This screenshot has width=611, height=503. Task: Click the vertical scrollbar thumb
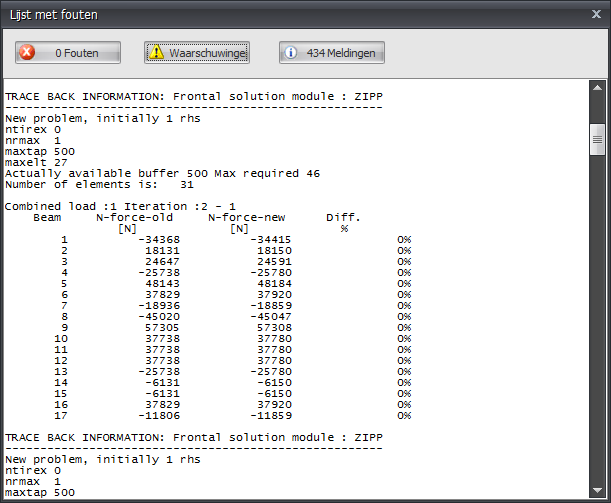(597, 139)
